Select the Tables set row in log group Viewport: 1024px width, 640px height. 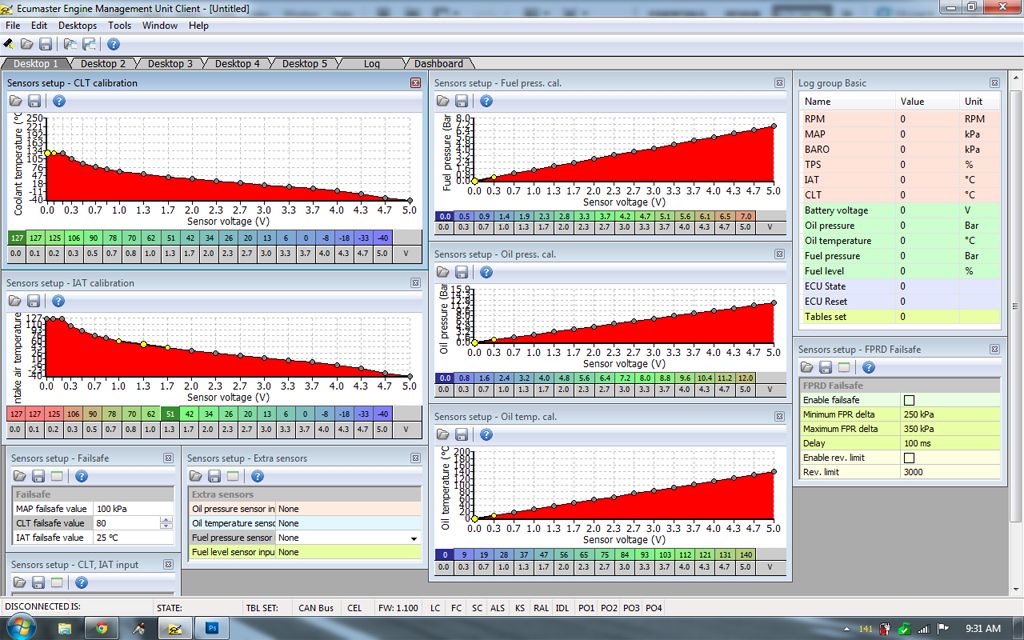coord(899,317)
